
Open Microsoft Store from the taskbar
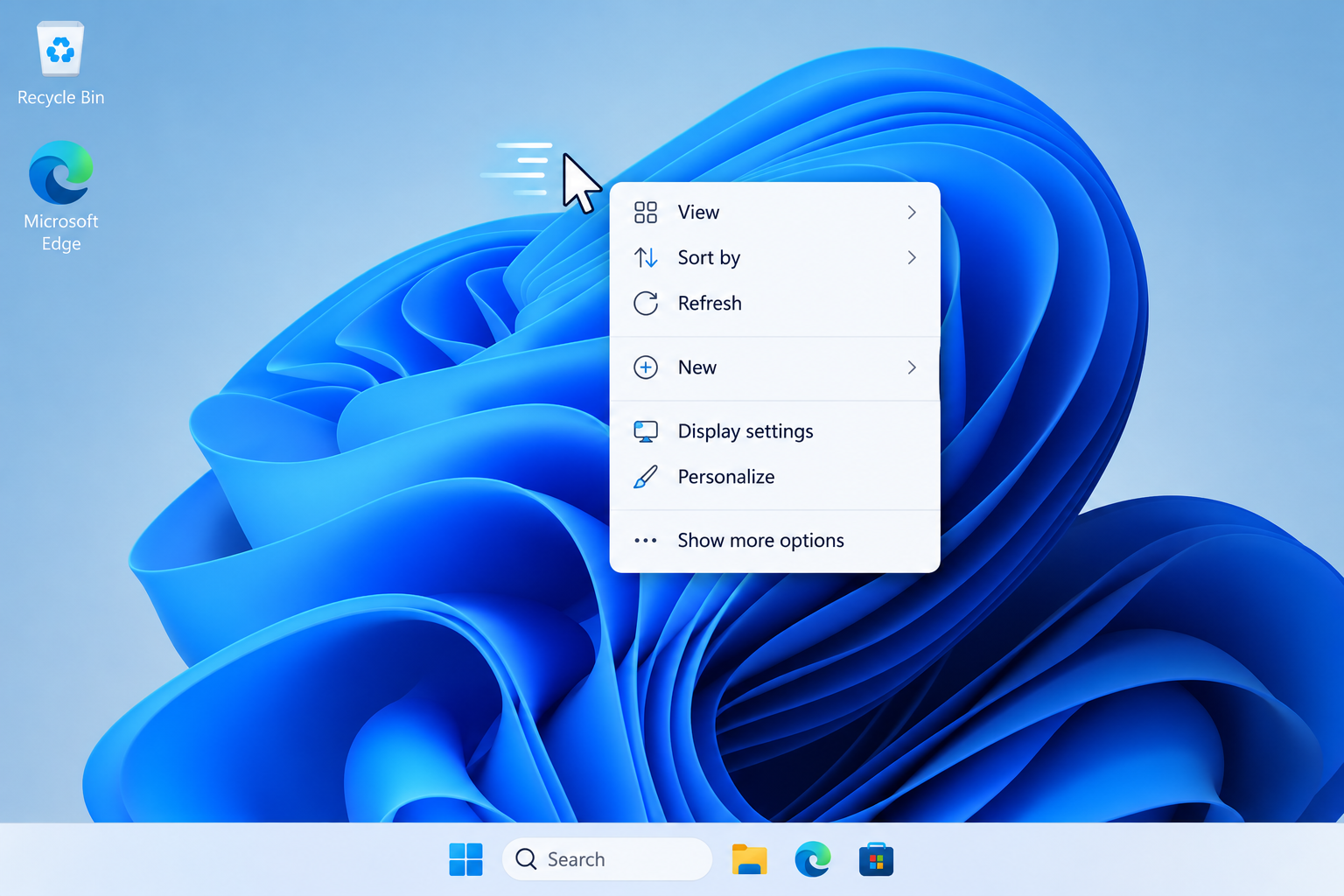point(876,859)
